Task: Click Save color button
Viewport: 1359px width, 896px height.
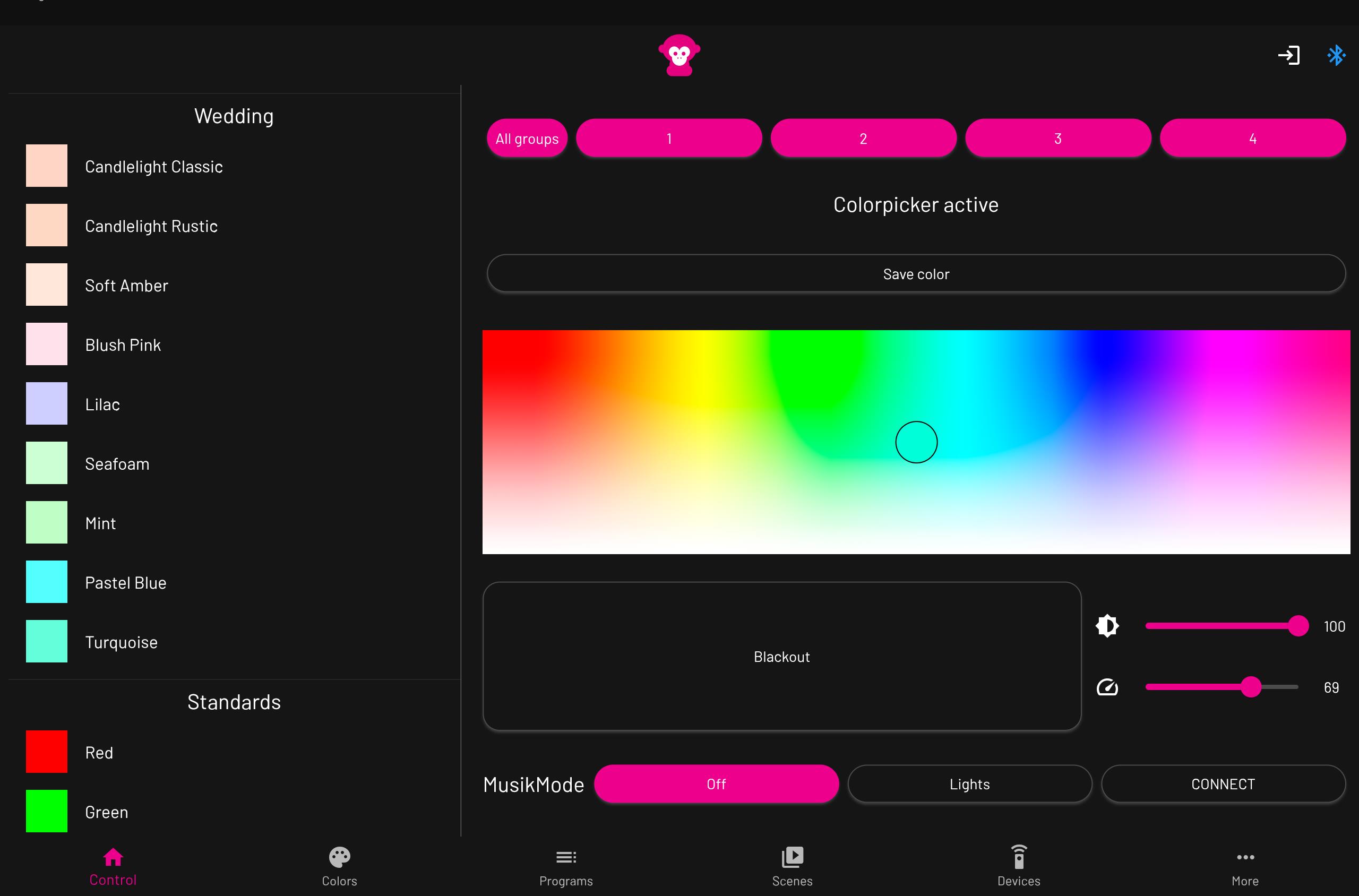Action: coord(916,274)
